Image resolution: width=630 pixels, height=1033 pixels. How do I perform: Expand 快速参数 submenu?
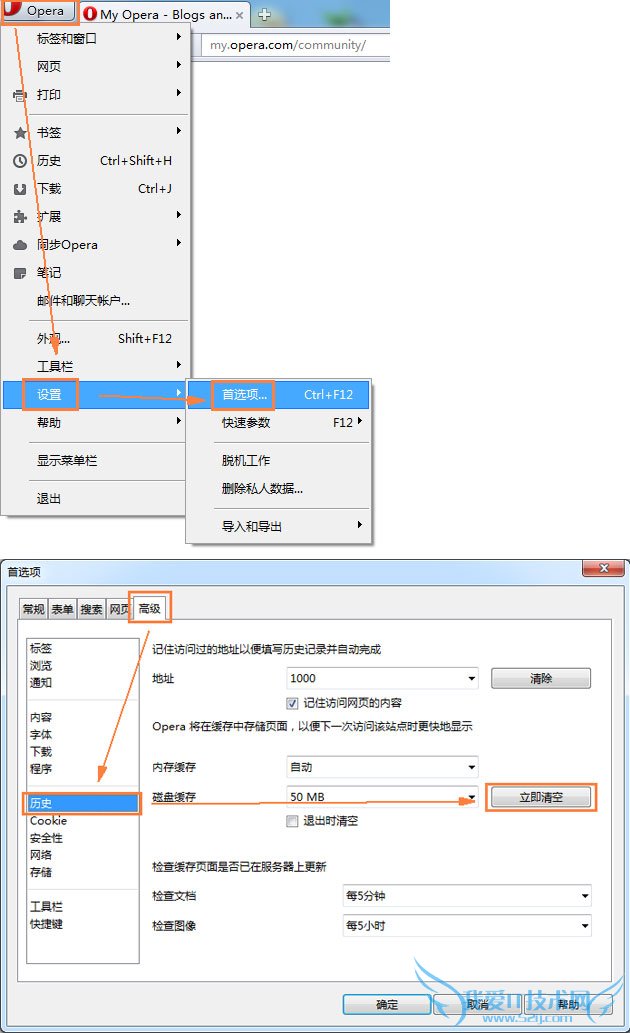point(278,422)
